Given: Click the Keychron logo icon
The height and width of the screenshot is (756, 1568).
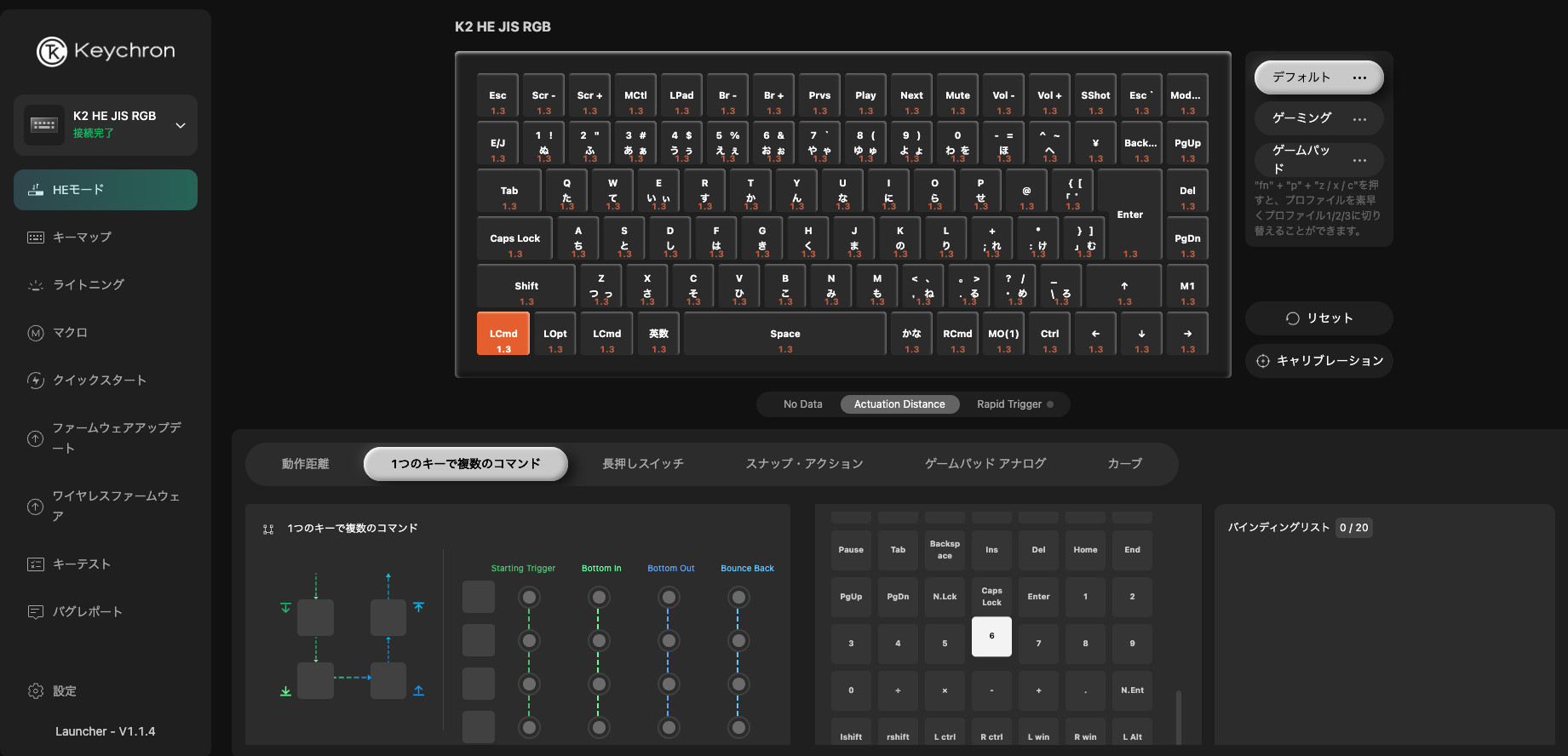Looking at the screenshot, I should click(52, 51).
